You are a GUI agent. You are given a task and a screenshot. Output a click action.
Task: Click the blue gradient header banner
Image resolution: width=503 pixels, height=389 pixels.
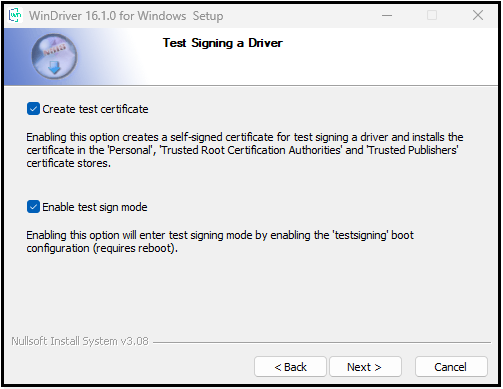click(251, 57)
